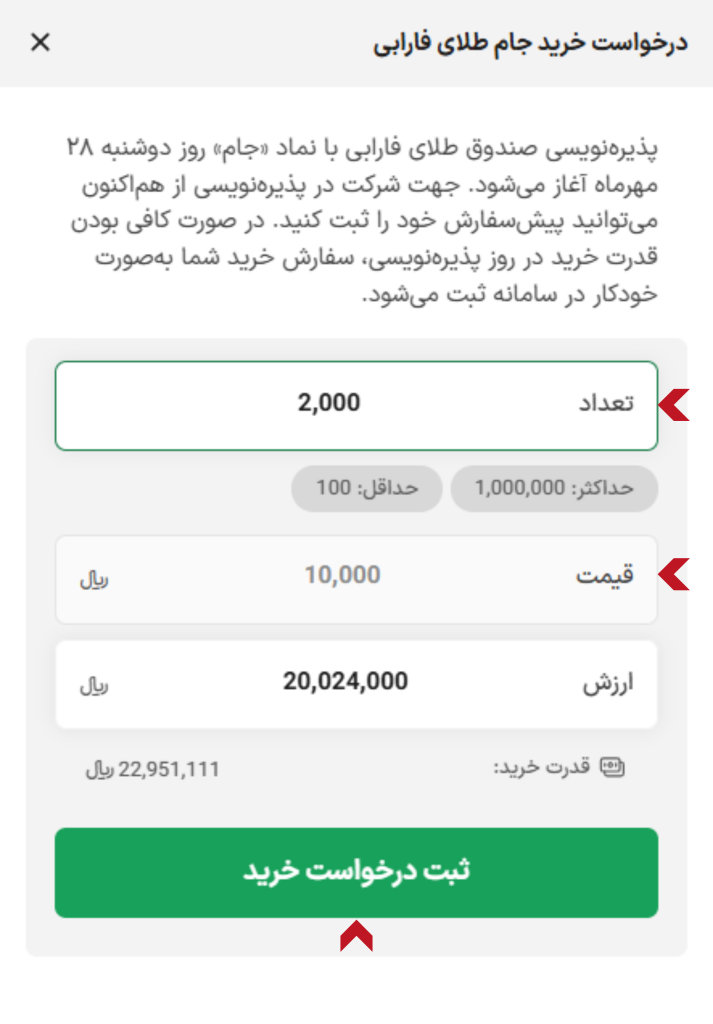Click the price value 10,000

[342, 575]
